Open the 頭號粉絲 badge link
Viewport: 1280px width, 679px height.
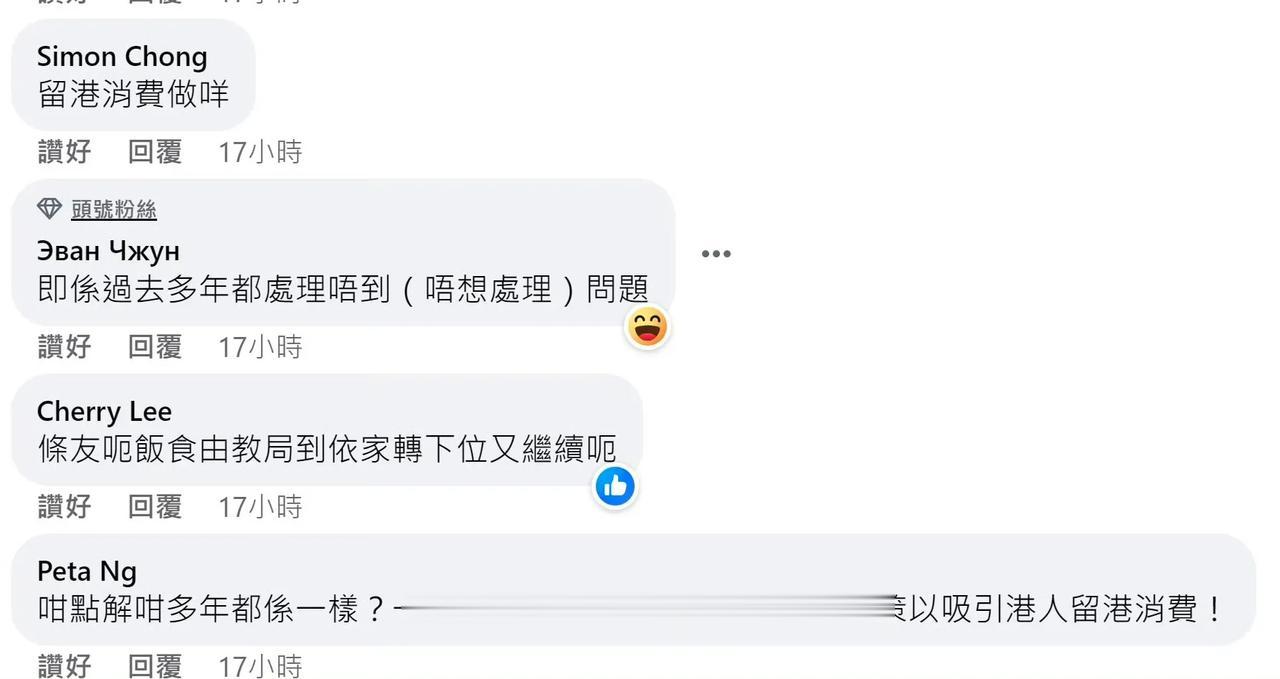114,210
